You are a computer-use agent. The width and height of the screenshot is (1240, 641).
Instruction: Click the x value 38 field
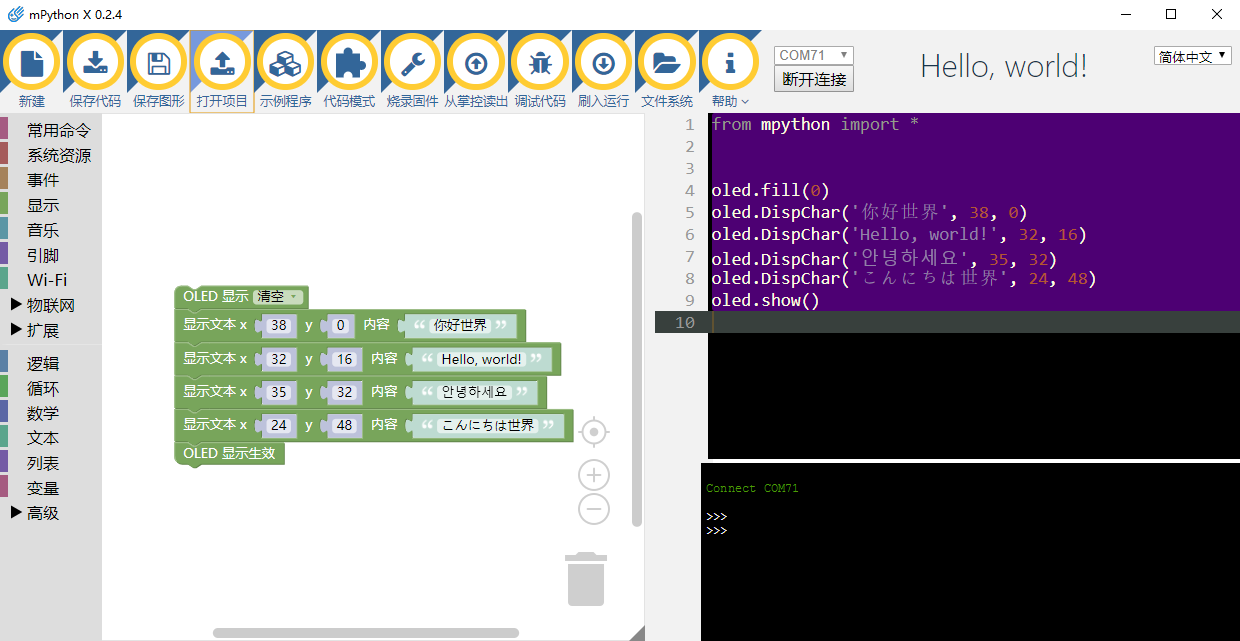[279, 326]
